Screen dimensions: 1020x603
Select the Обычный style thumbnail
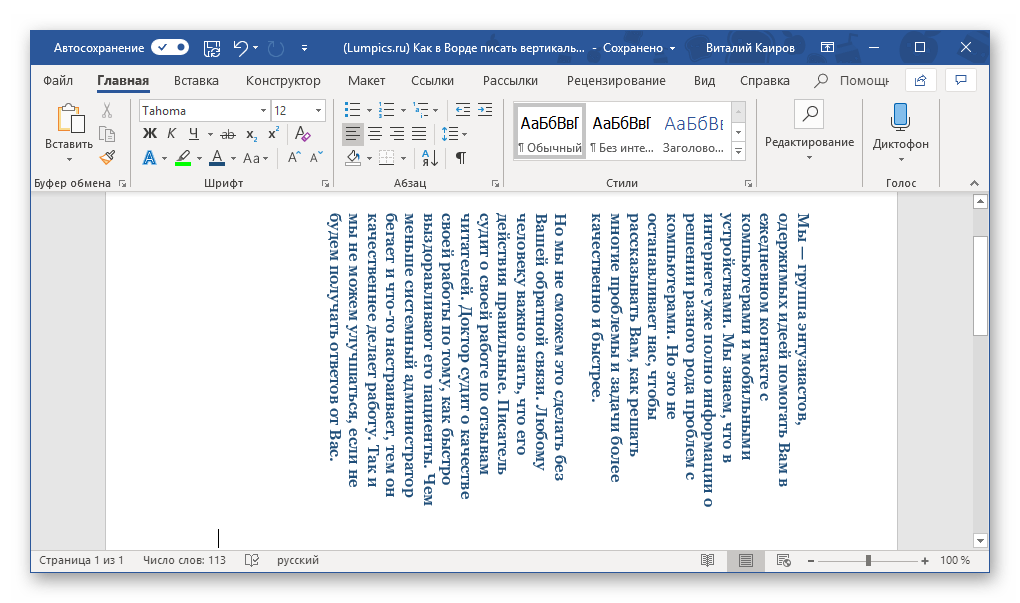(549, 131)
